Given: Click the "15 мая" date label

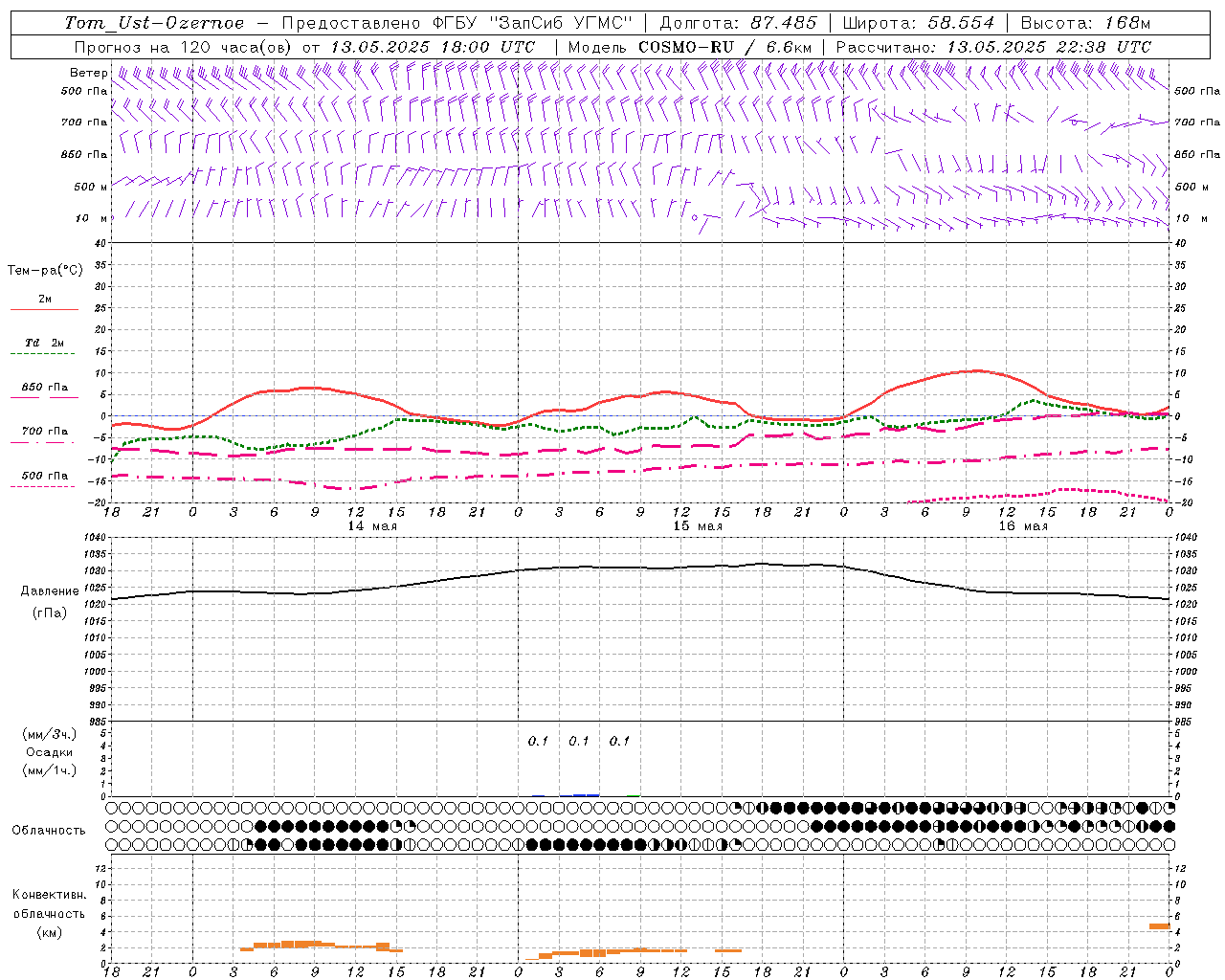Looking at the screenshot, I should tap(698, 526).
